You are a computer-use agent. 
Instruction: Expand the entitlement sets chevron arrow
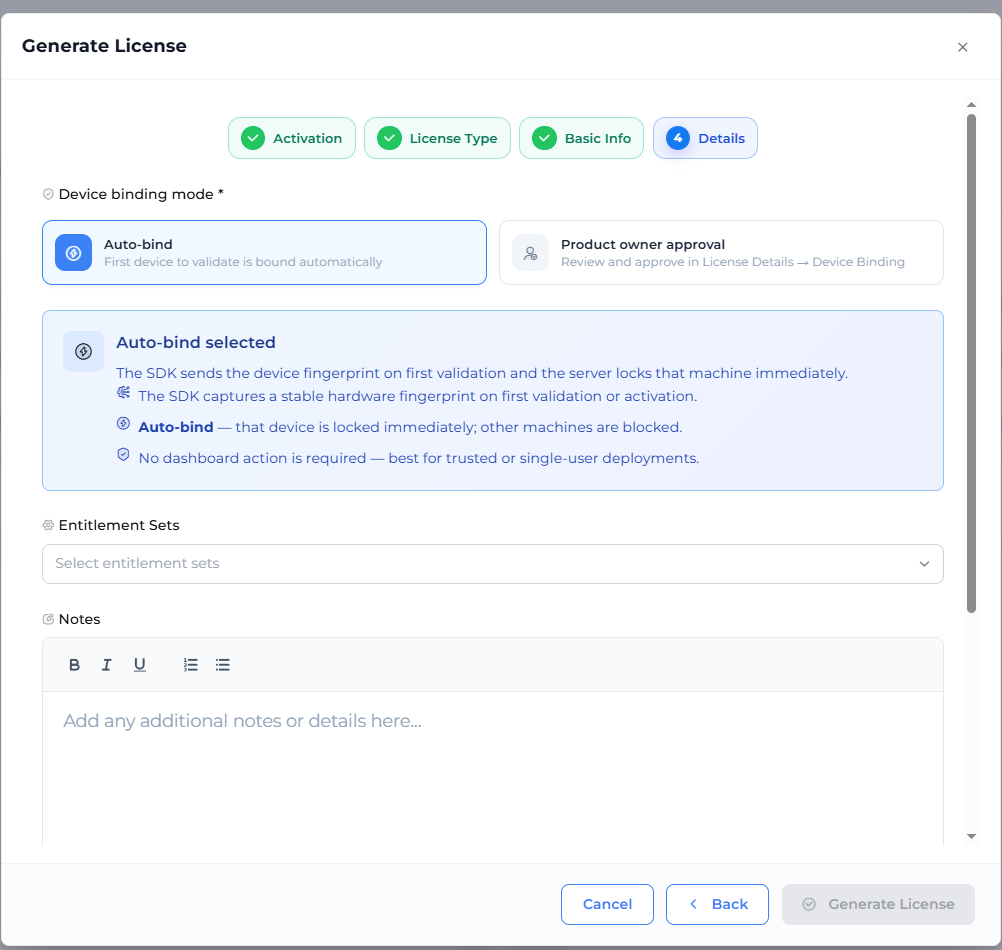[924, 563]
